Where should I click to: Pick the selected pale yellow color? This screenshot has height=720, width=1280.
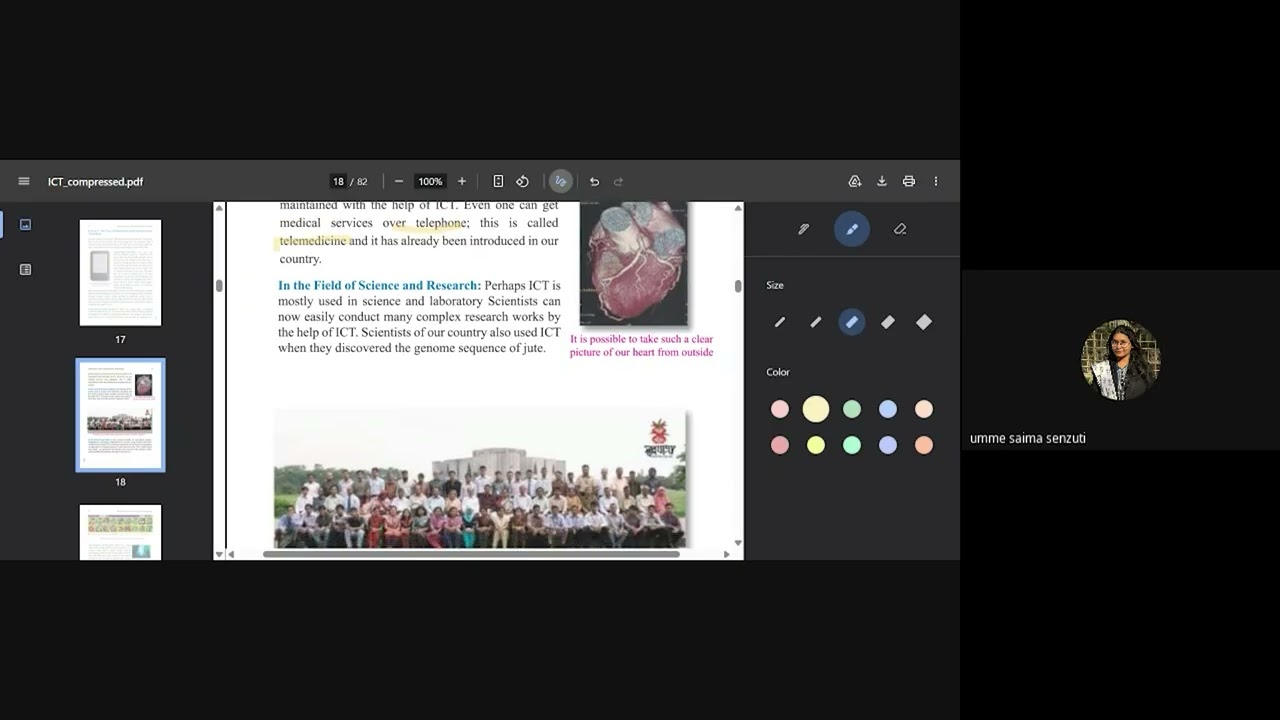pos(816,409)
